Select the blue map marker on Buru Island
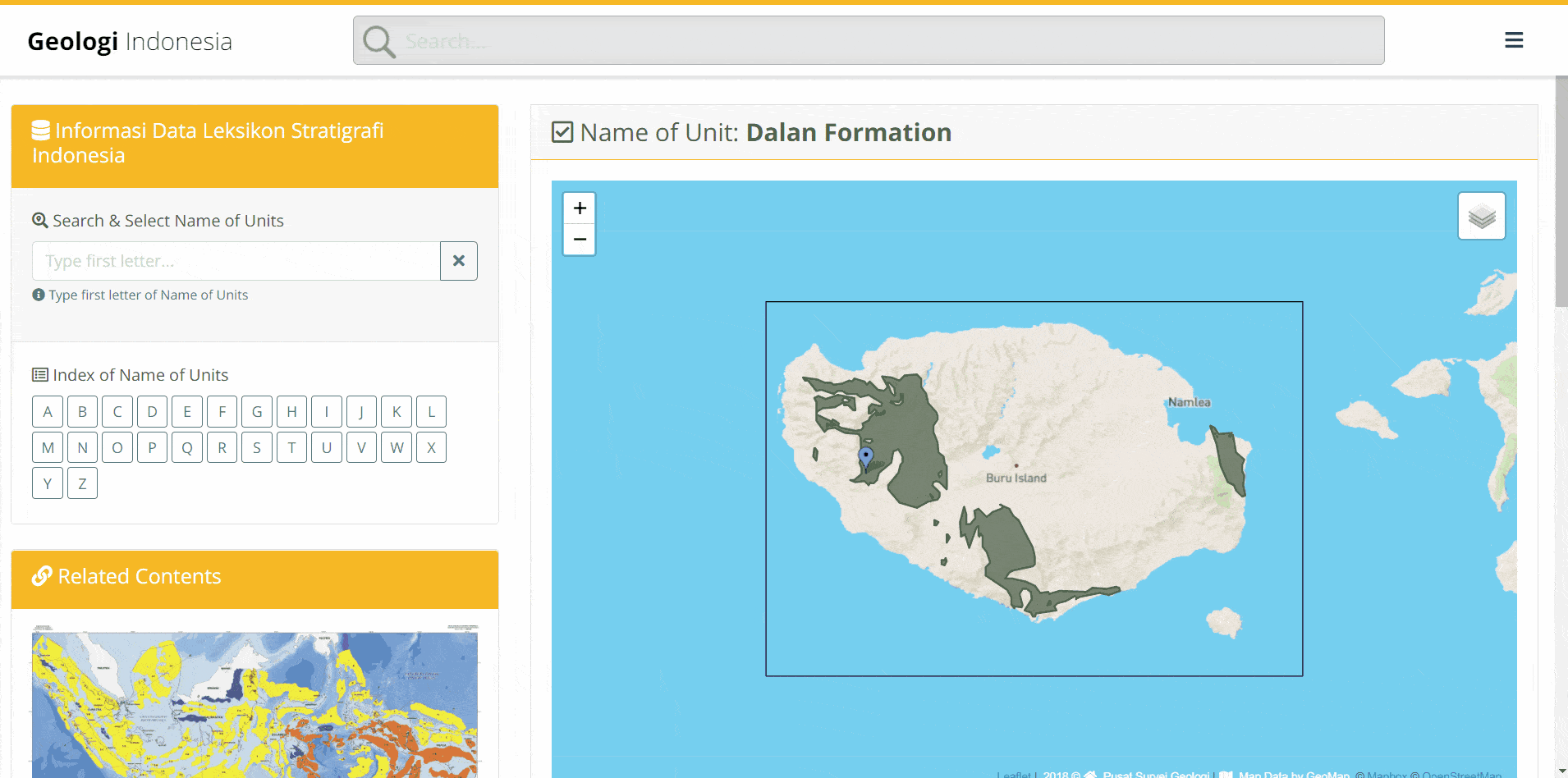The image size is (1568, 778). [867, 455]
